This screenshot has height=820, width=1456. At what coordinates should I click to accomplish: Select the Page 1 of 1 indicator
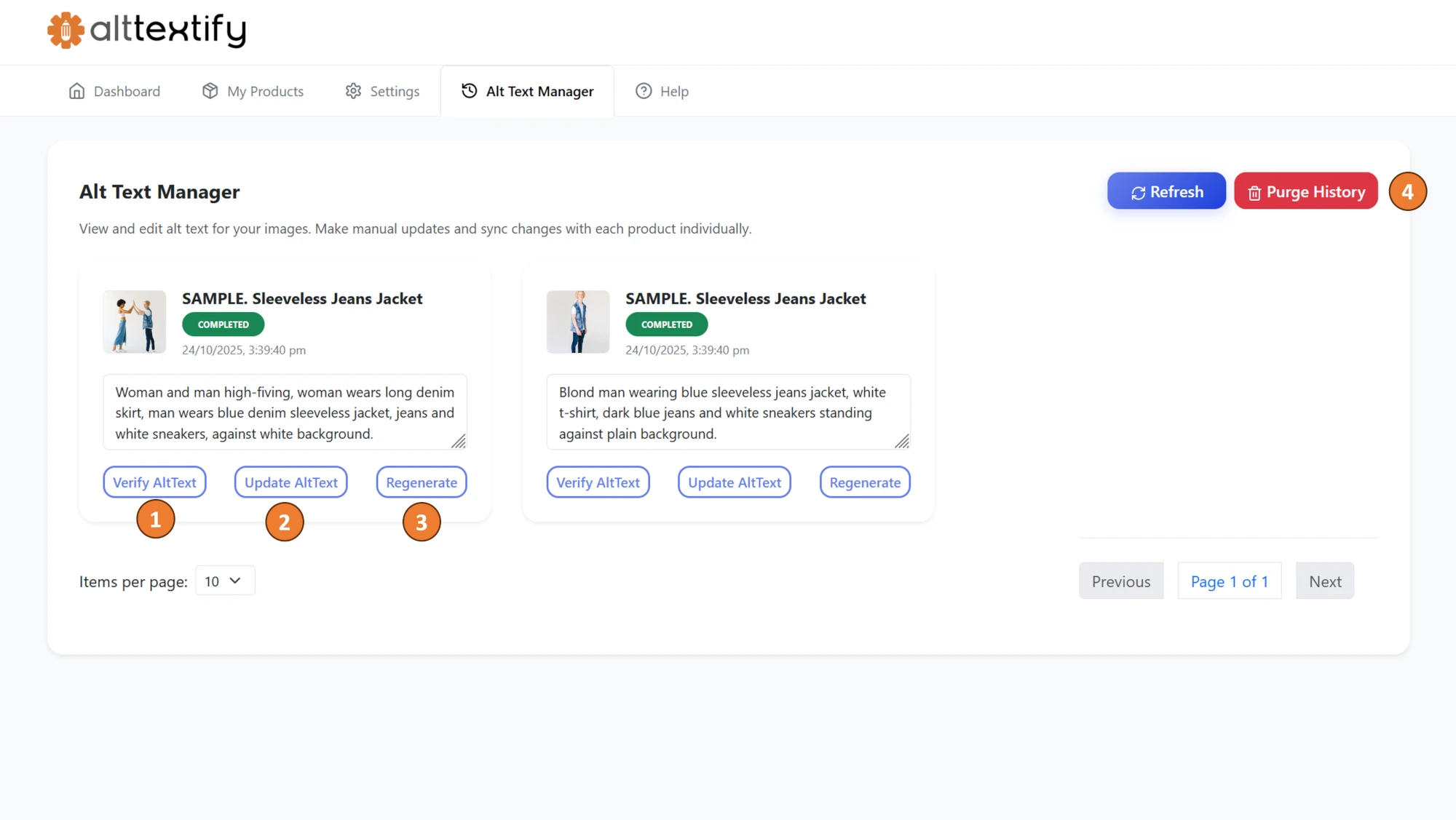(x=1229, y=581)
